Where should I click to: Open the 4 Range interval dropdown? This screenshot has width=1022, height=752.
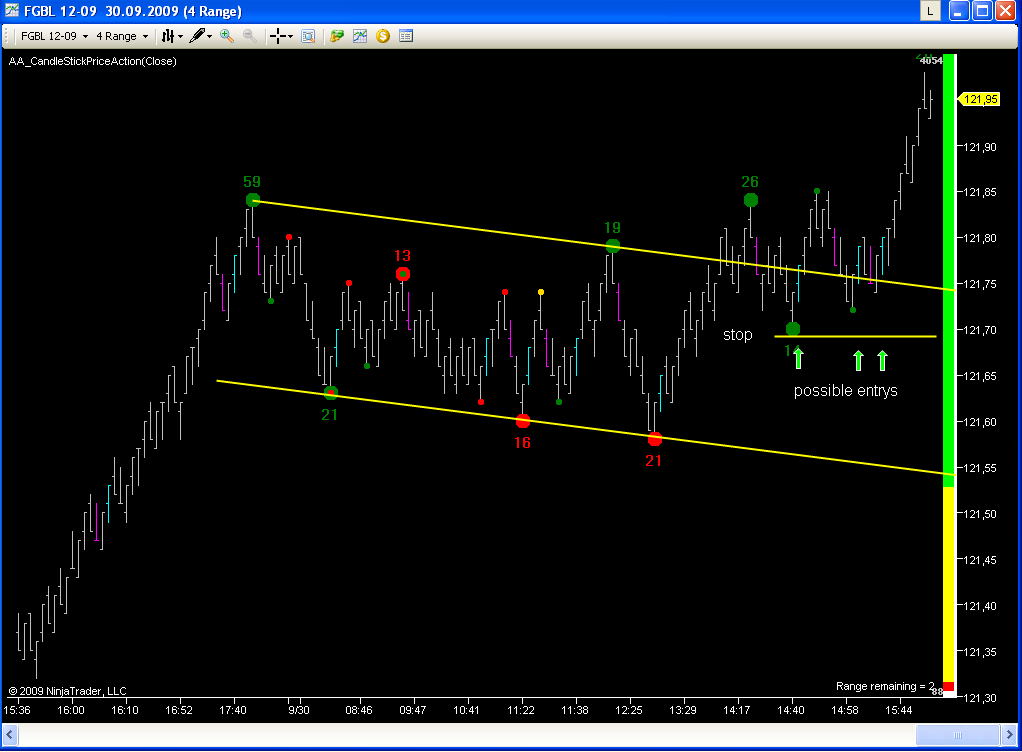click(x=122, y=36)
